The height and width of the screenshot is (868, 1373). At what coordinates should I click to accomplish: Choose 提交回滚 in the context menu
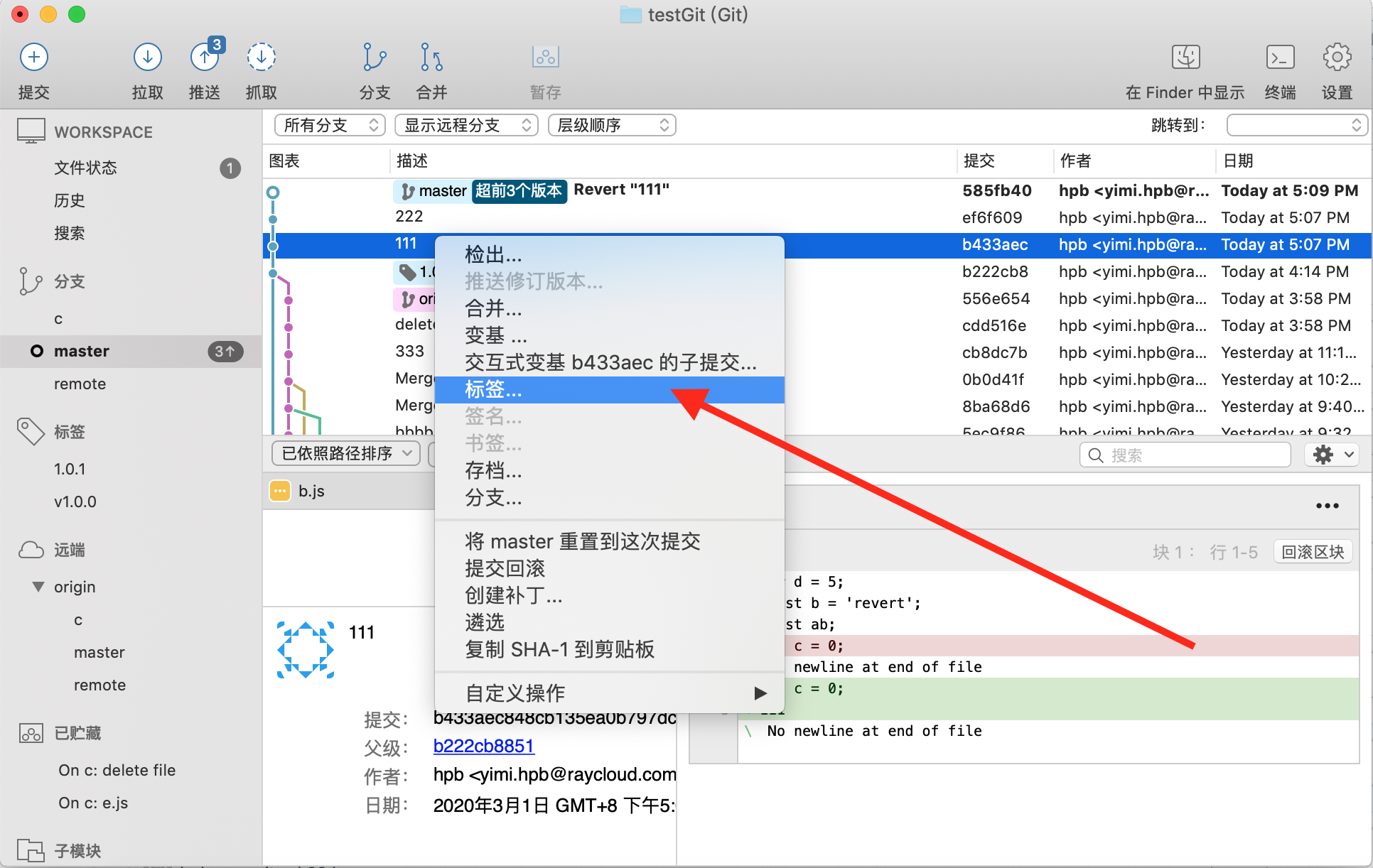(505, 568)
